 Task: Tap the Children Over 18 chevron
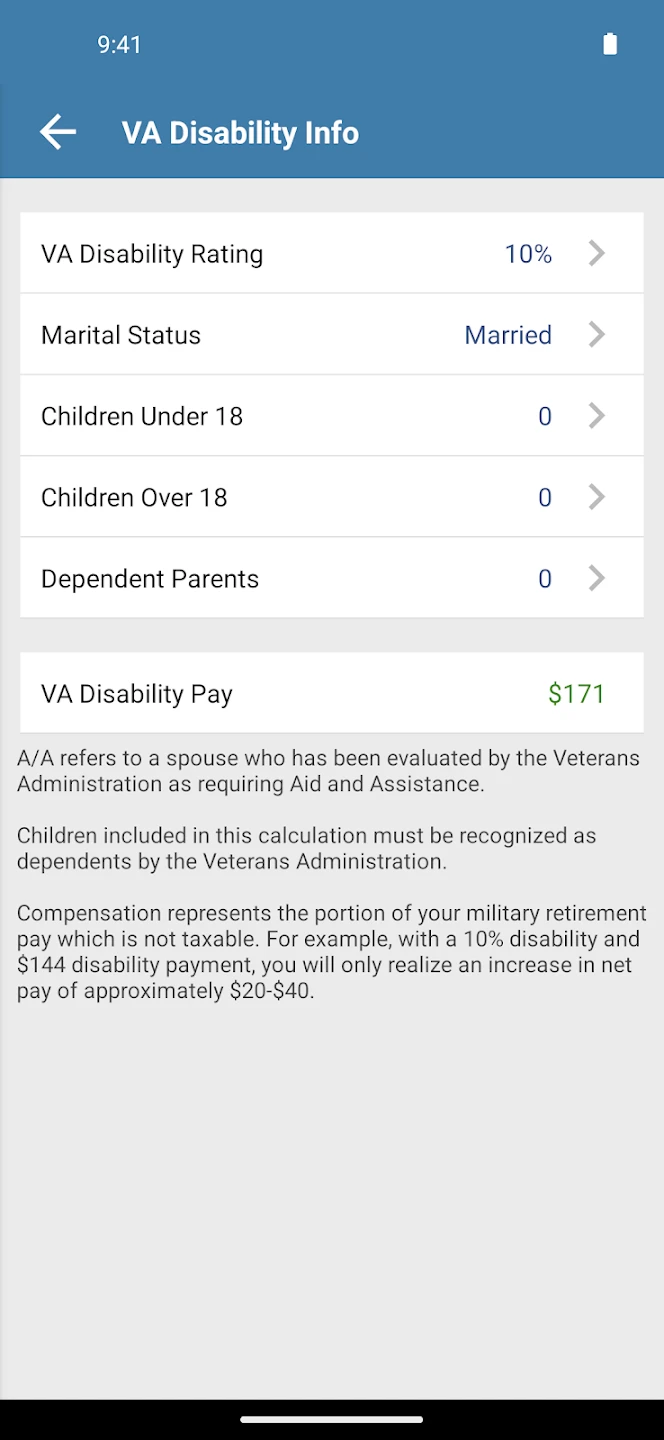tap(597, 497)
